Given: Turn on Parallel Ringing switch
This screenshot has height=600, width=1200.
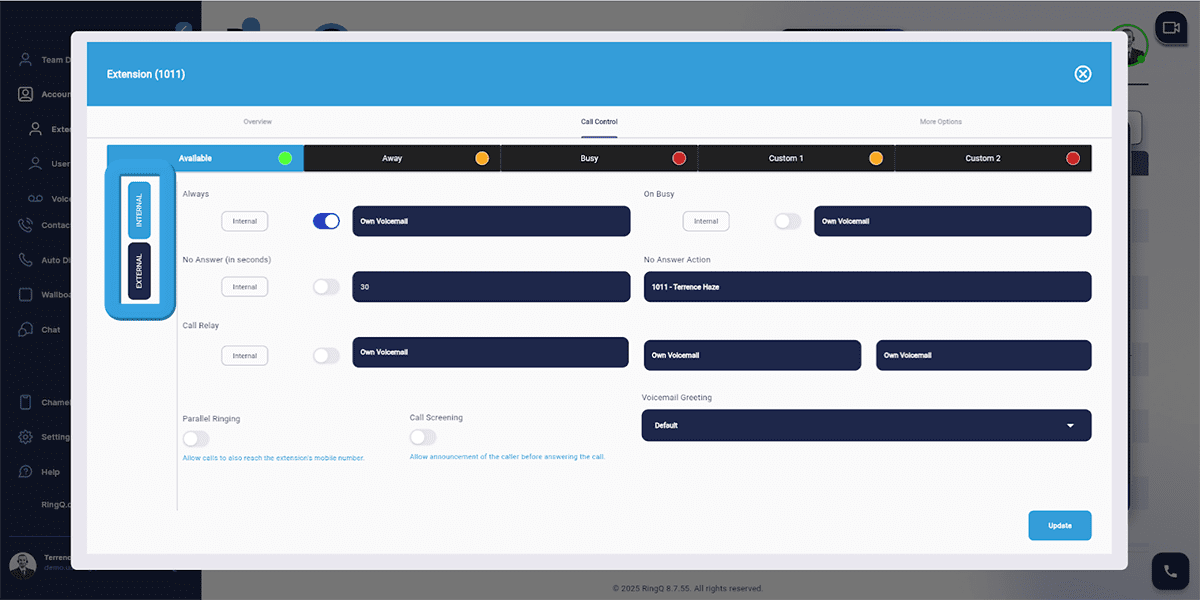Looking at the screenshot, I should tap(196, 438).
